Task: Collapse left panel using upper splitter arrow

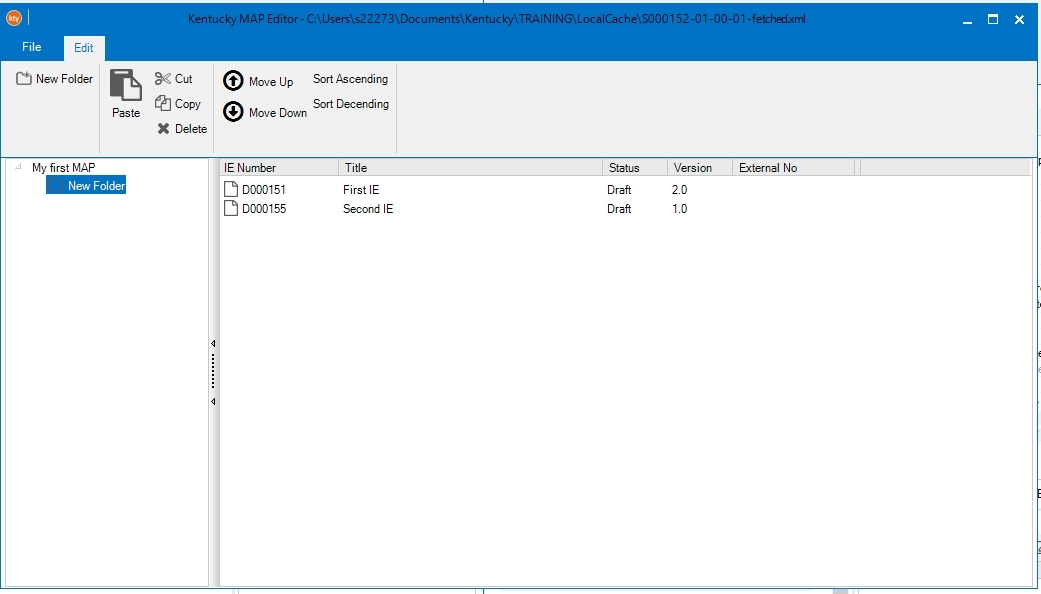Action: click(x=213, y=344)
